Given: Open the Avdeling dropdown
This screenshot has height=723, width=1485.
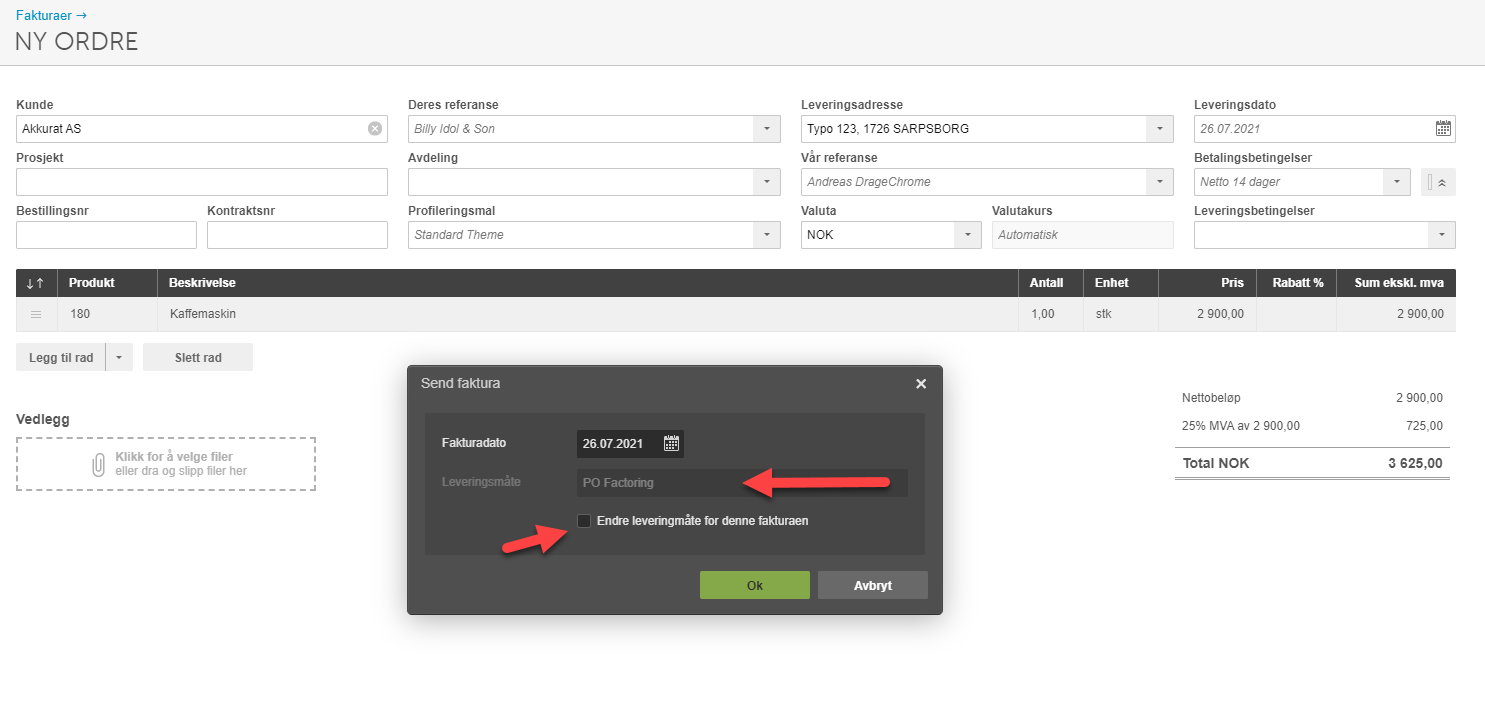Looking at the screenshot, I should (x=767, y=182).
